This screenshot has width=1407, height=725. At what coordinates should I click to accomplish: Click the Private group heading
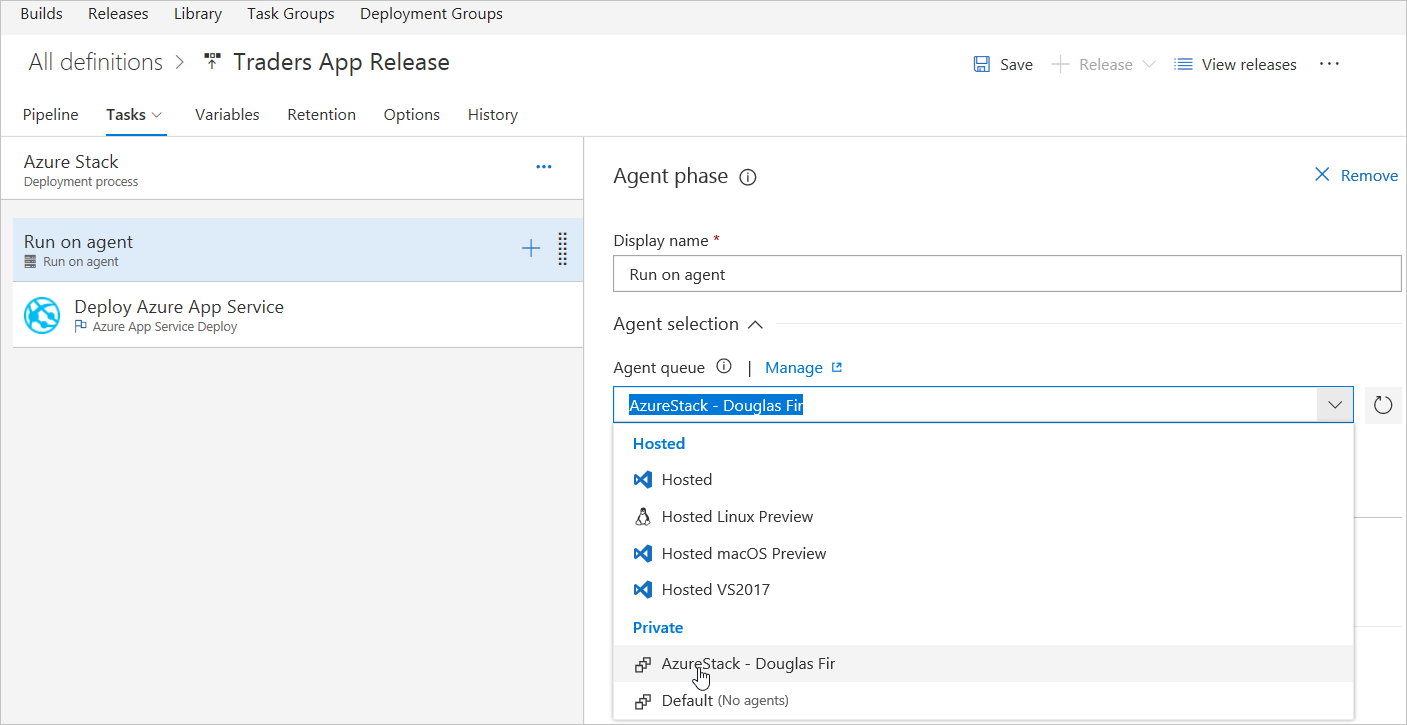click(658, 628)
